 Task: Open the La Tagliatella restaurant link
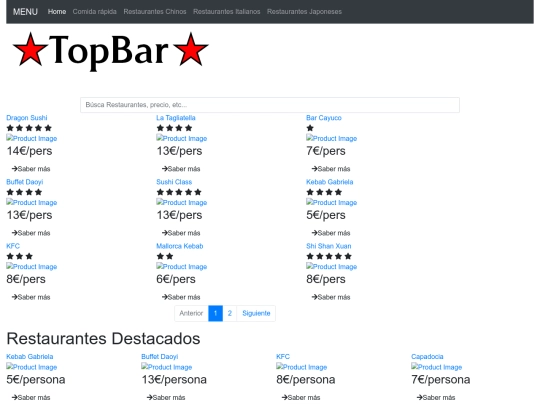pos(176,118)
